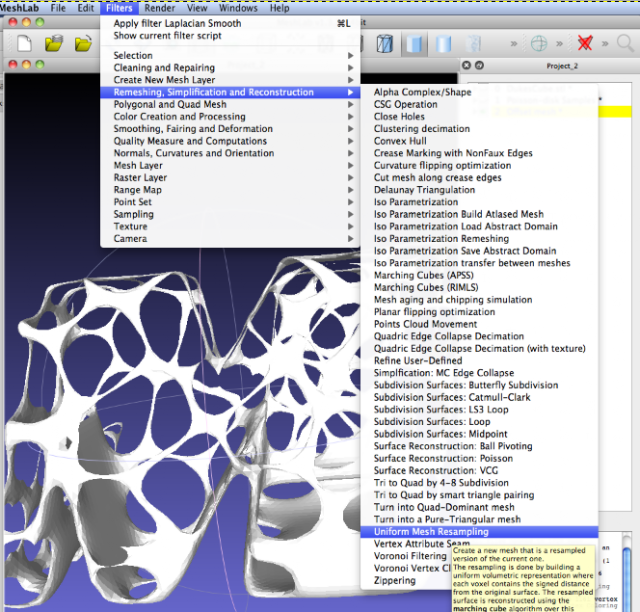Expand toolbar overflow chevron before globe icon
The width and height of the screenshot is (640, 612).
click(514, 43)
